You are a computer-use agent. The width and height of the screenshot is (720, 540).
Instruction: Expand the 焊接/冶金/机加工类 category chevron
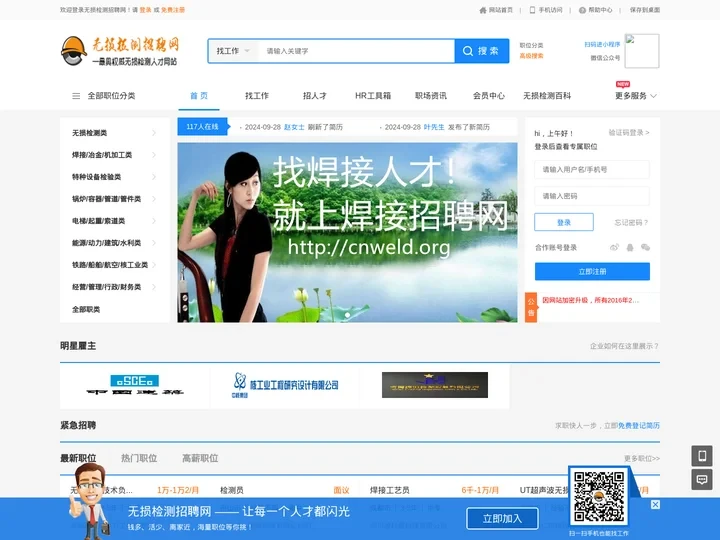pyautogui.click(x=154, y=155)
